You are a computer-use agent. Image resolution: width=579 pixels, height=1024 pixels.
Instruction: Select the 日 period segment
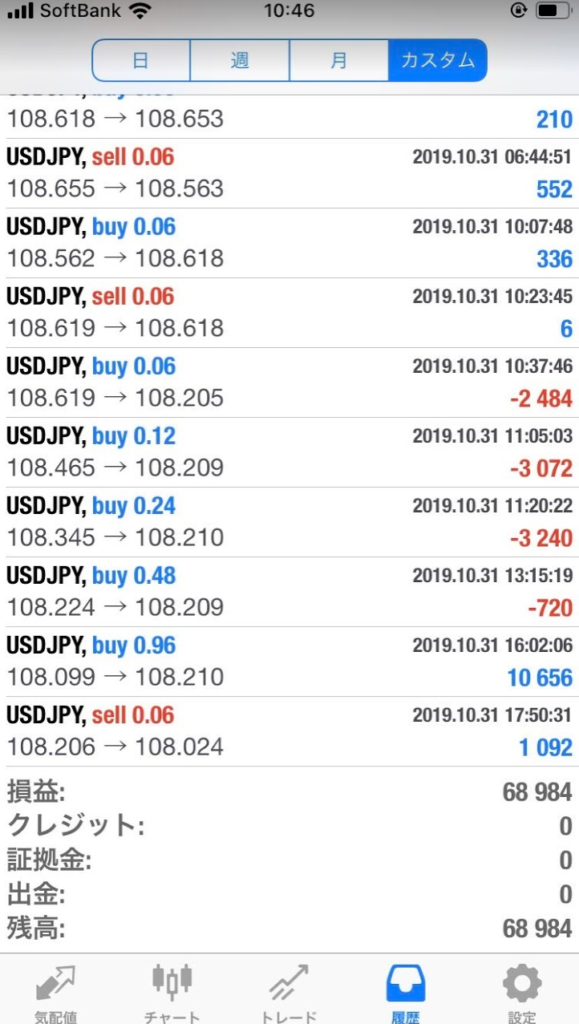[141, 60]
